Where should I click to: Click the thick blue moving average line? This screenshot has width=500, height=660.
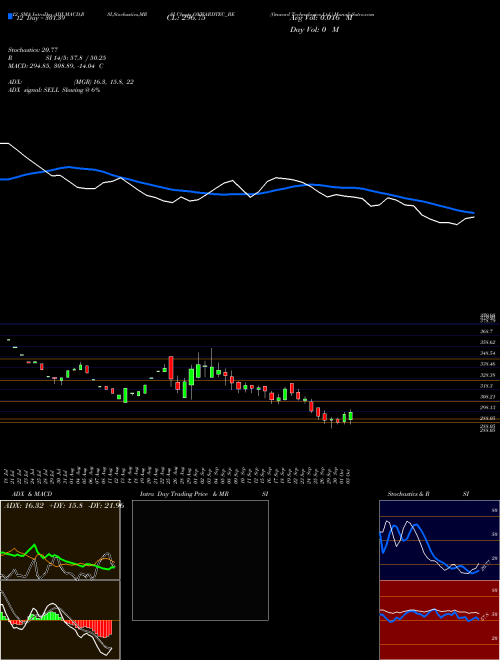pyautogui.click(x=236, y=194)
